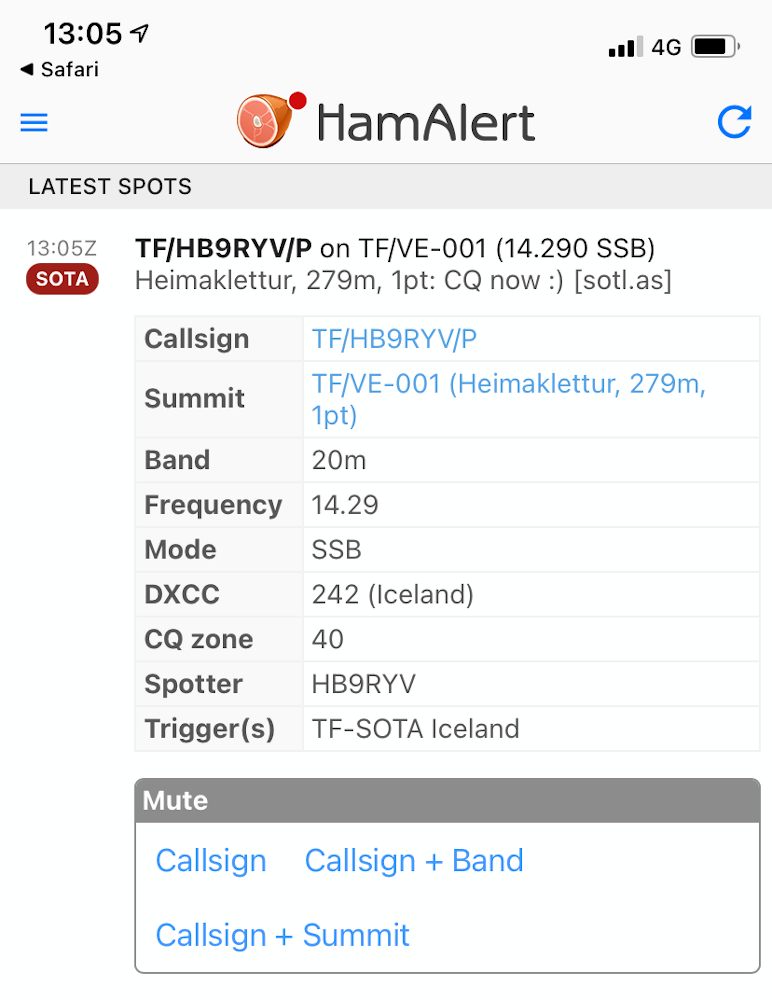772x1000 pixels.
Task: Open the hamburger menu icon
Action: click(34, 122)
